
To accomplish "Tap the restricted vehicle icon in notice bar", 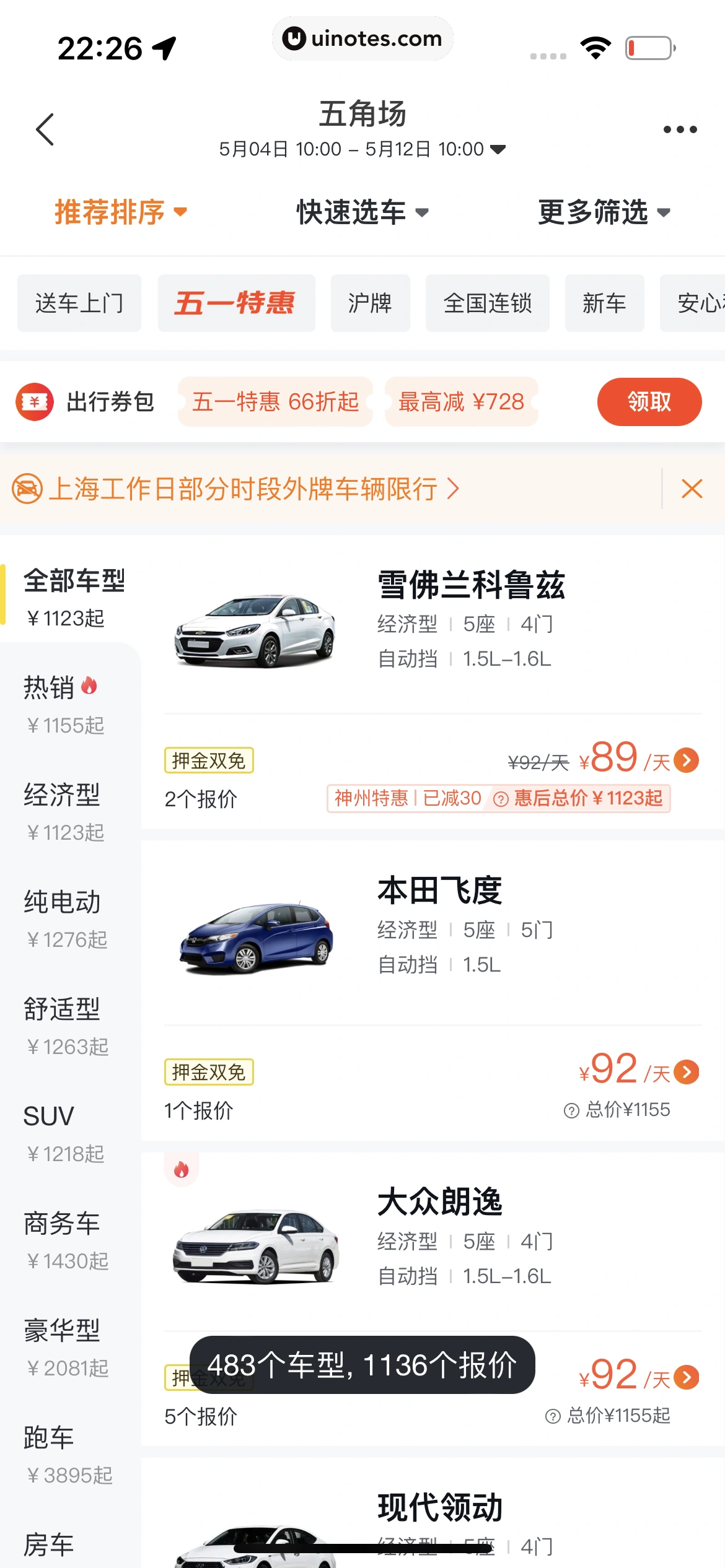I will pos(27,489).
